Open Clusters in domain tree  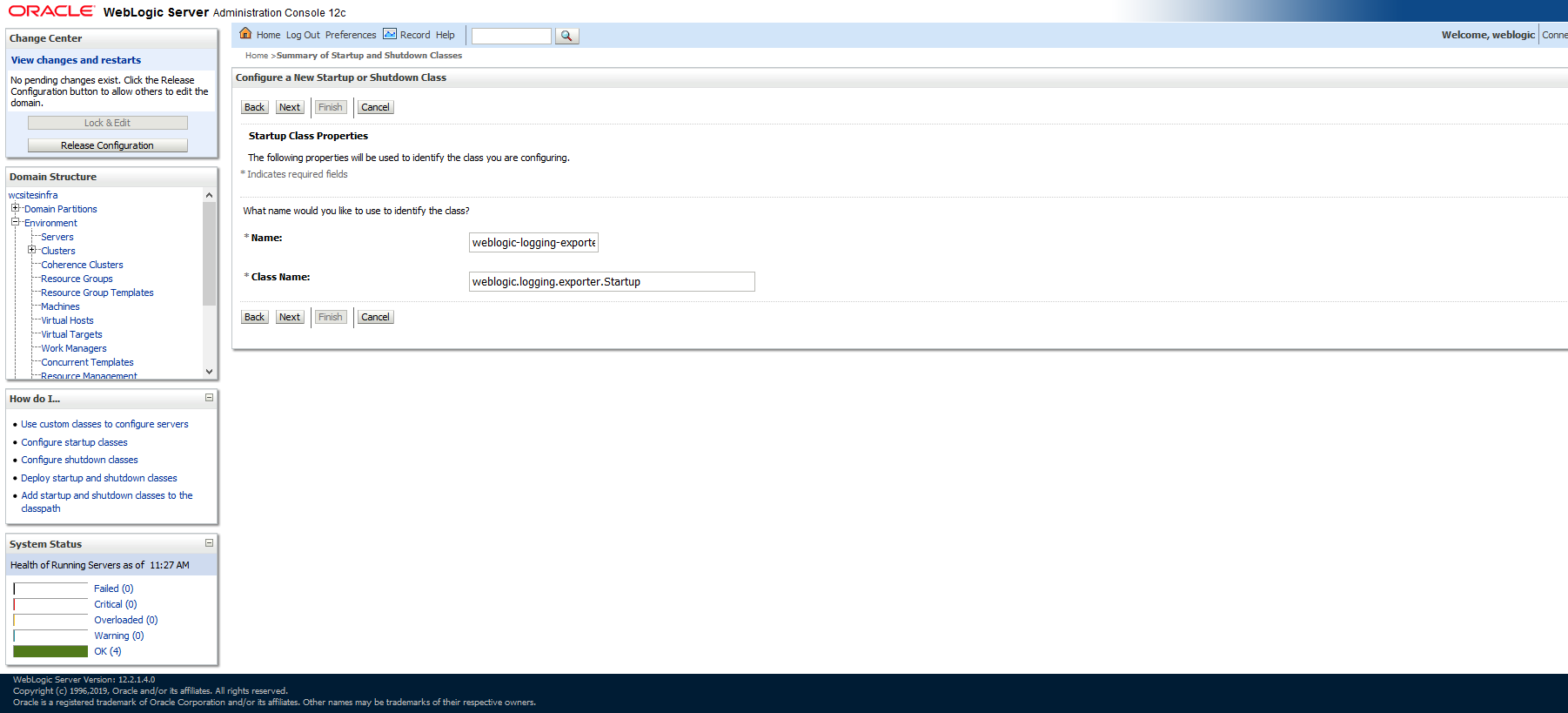[58, 251]
